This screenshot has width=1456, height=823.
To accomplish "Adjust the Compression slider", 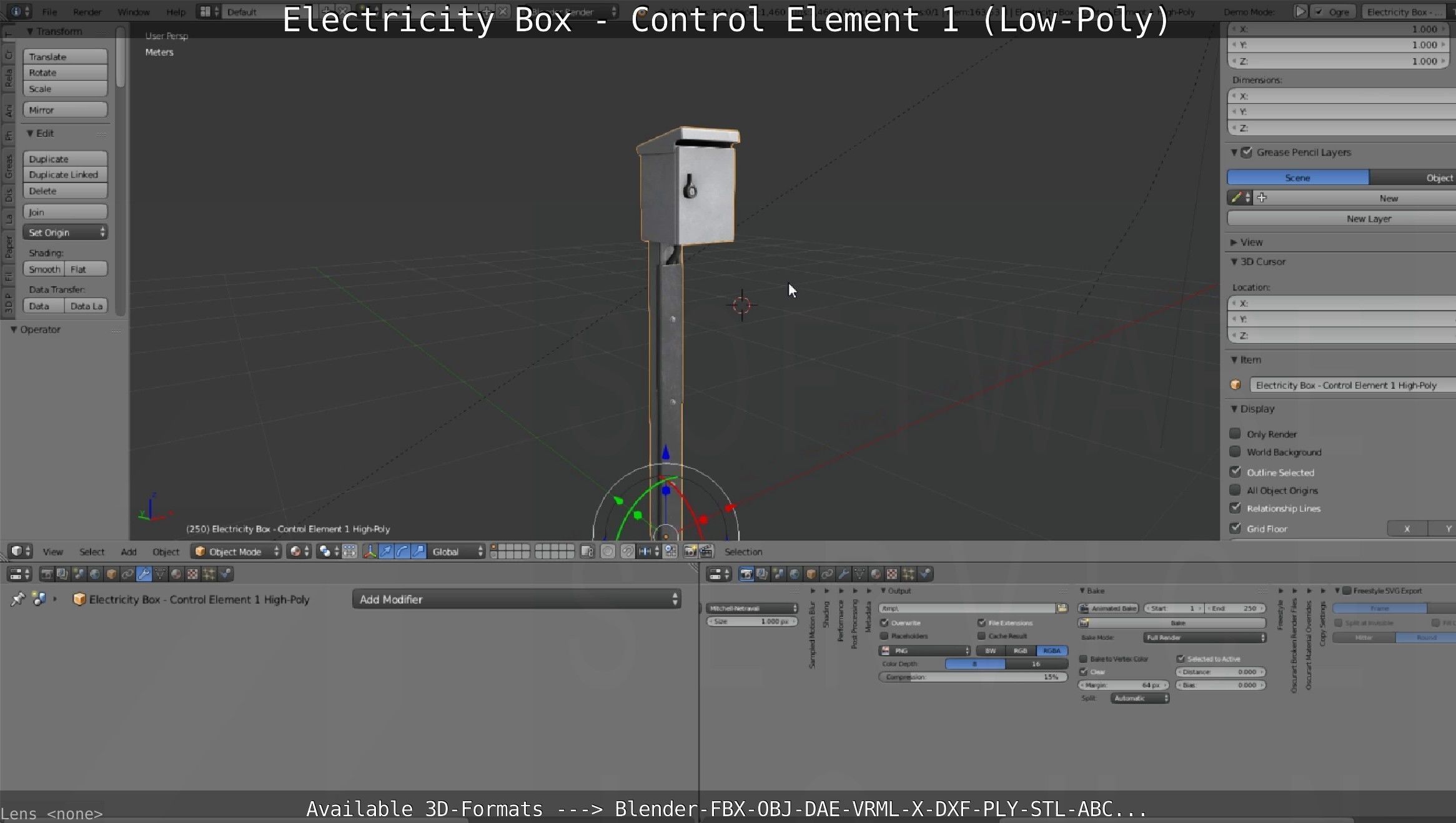I will pyautogui.click(x=973, y=677).
